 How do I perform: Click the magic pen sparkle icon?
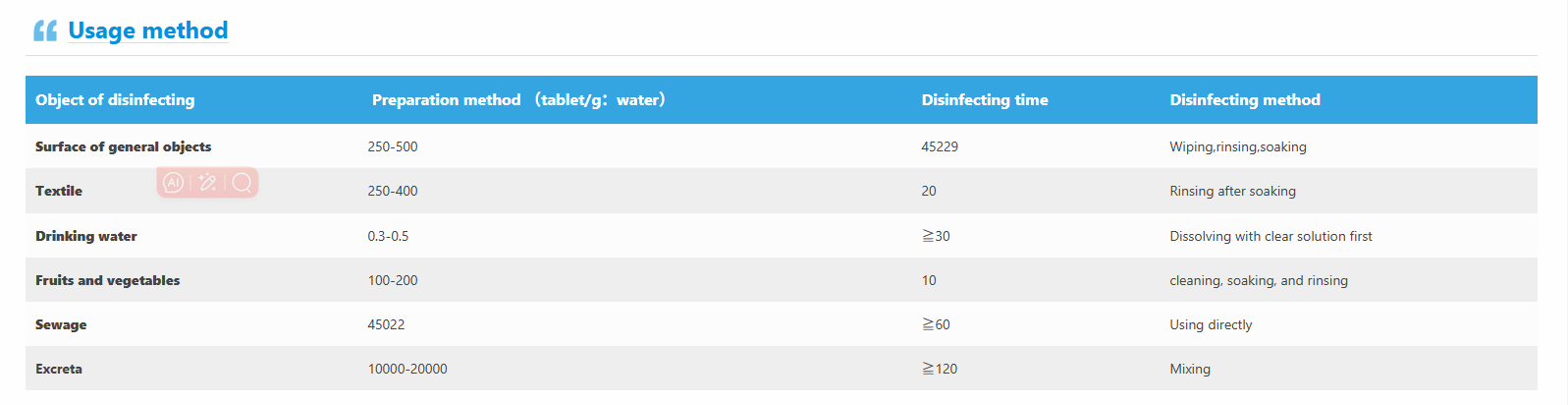tap(207, 182)
